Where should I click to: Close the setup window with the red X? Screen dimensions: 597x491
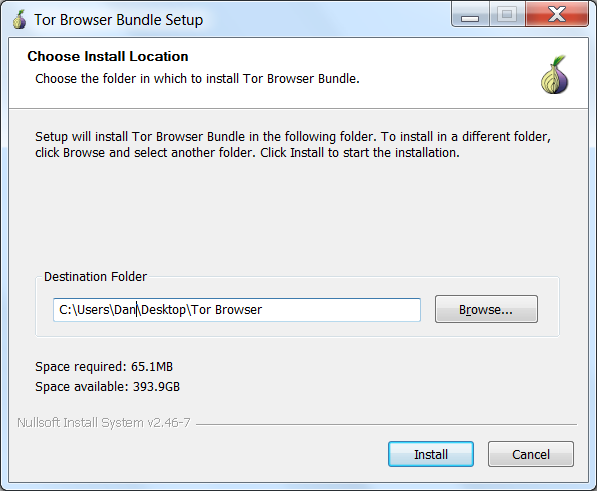tap(557, 14)
